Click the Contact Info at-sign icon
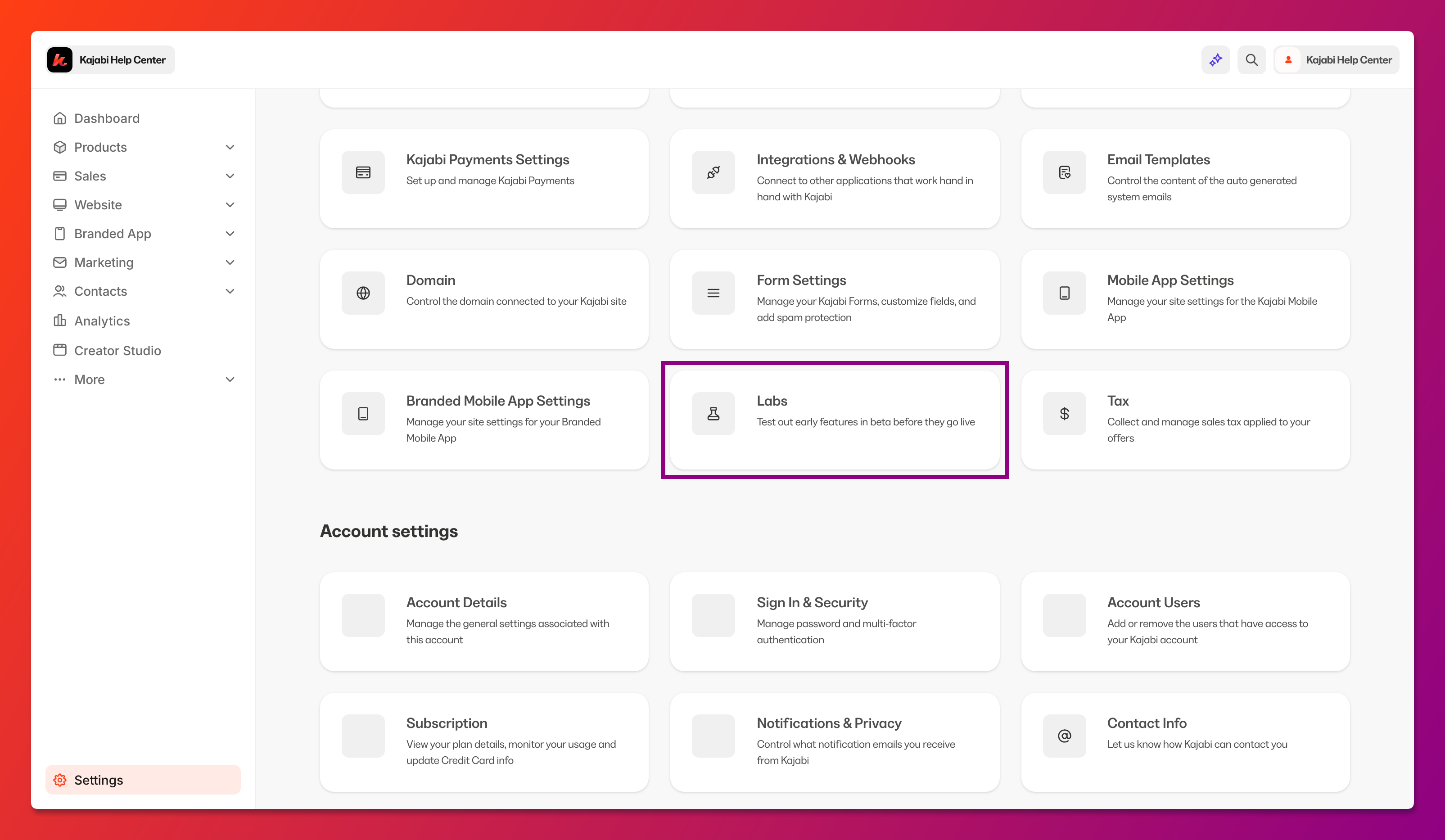The image size is (1445, 840). [1064, 736]
